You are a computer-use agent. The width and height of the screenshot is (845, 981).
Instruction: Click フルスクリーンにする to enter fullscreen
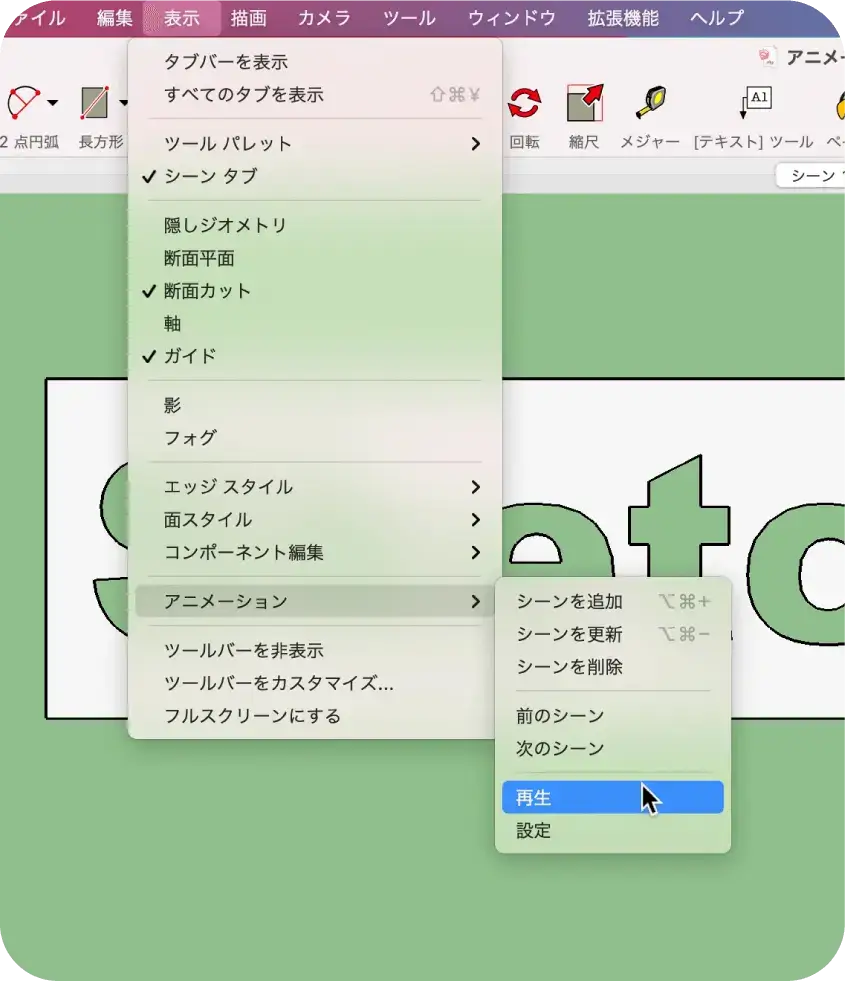point(252,716)
